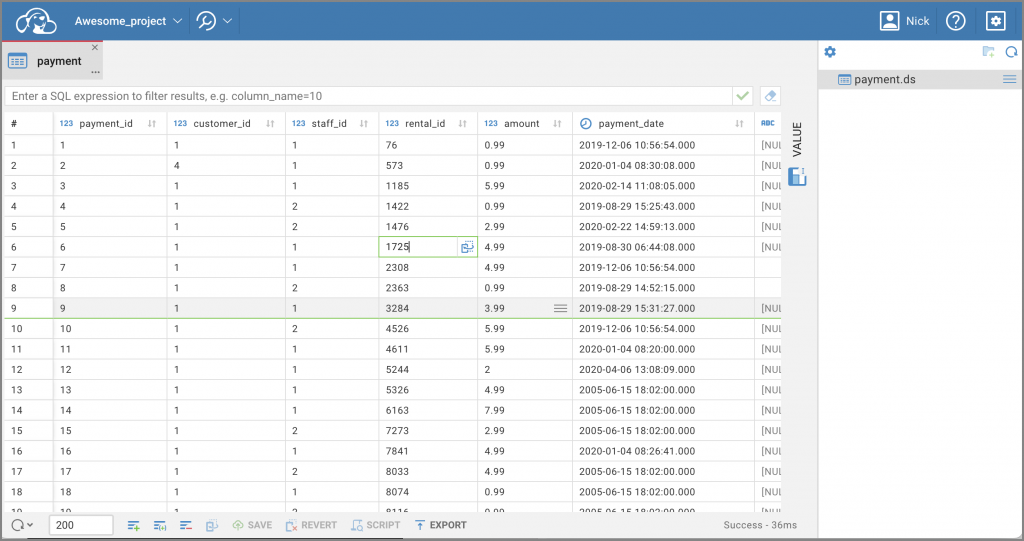The width and height of the screenshot is (1024, 541).
Task: Sort by rental_id column arrows
Action: click(x=462, y=123)
